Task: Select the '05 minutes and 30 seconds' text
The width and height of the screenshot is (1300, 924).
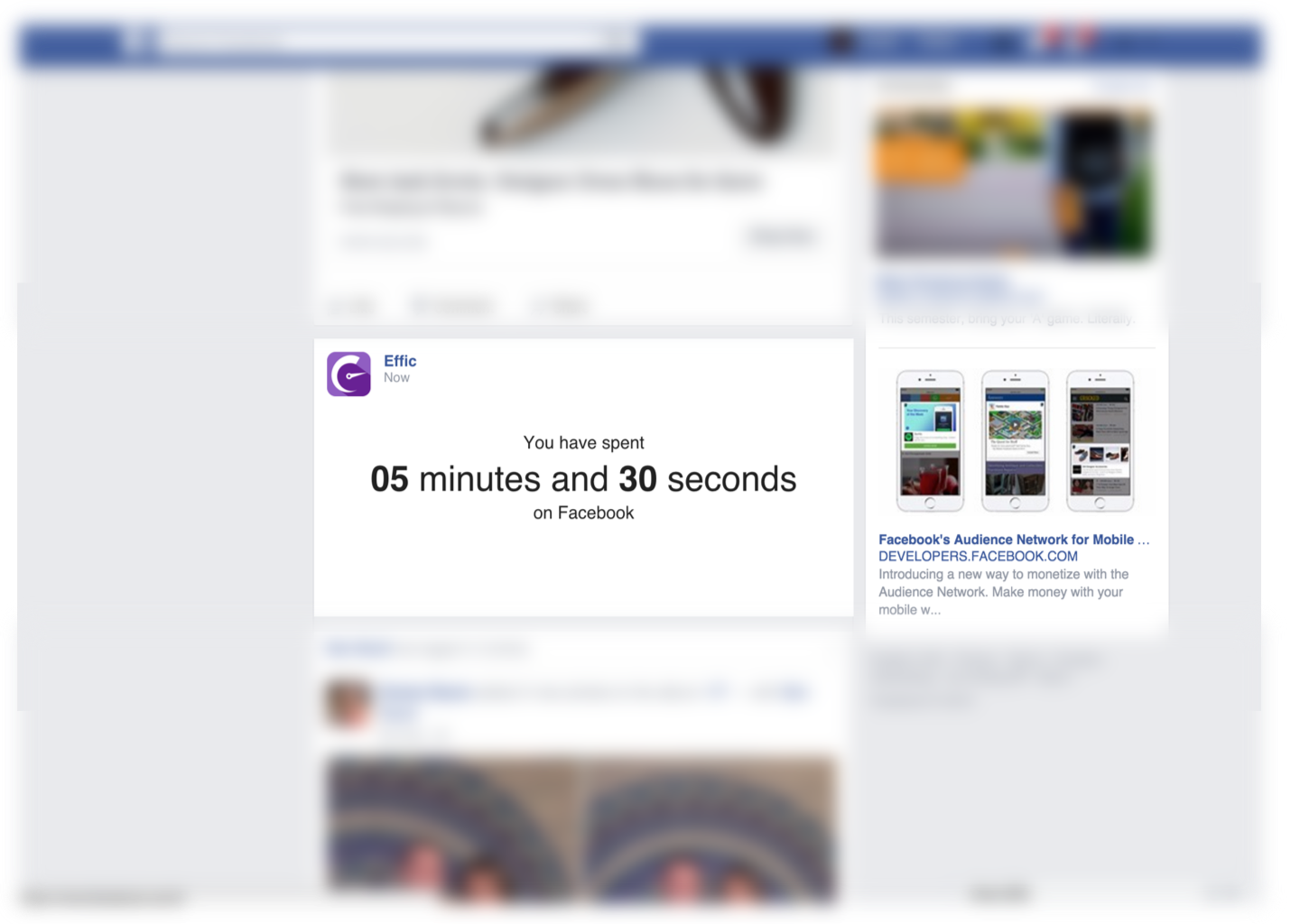Action: 583,479
